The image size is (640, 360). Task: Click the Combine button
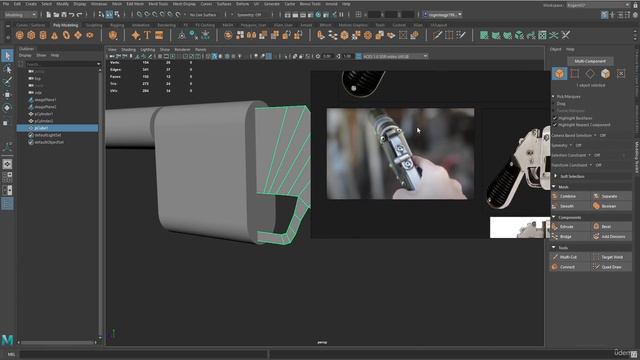(570, 196)
